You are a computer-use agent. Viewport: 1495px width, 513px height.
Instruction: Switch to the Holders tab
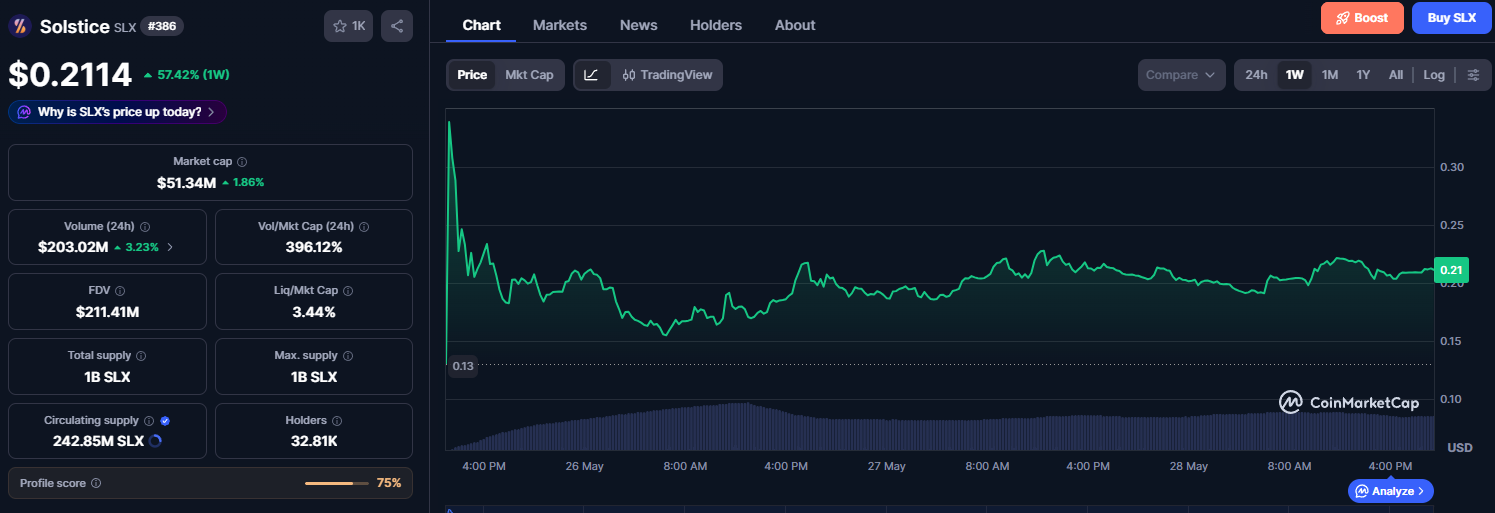[x=716, y=25]
